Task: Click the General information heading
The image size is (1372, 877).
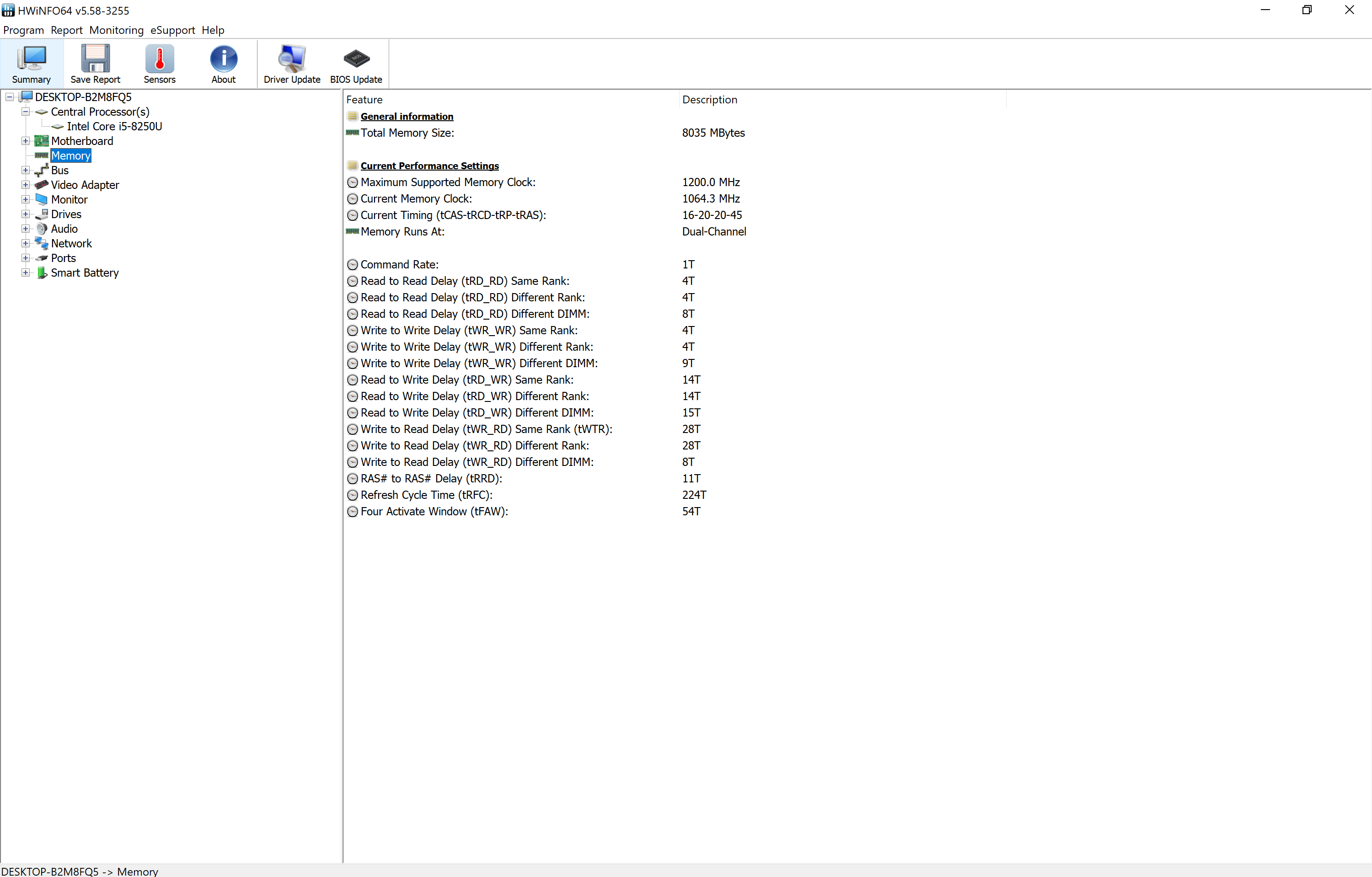Action: pyautogui.click(x=407, y=116)
